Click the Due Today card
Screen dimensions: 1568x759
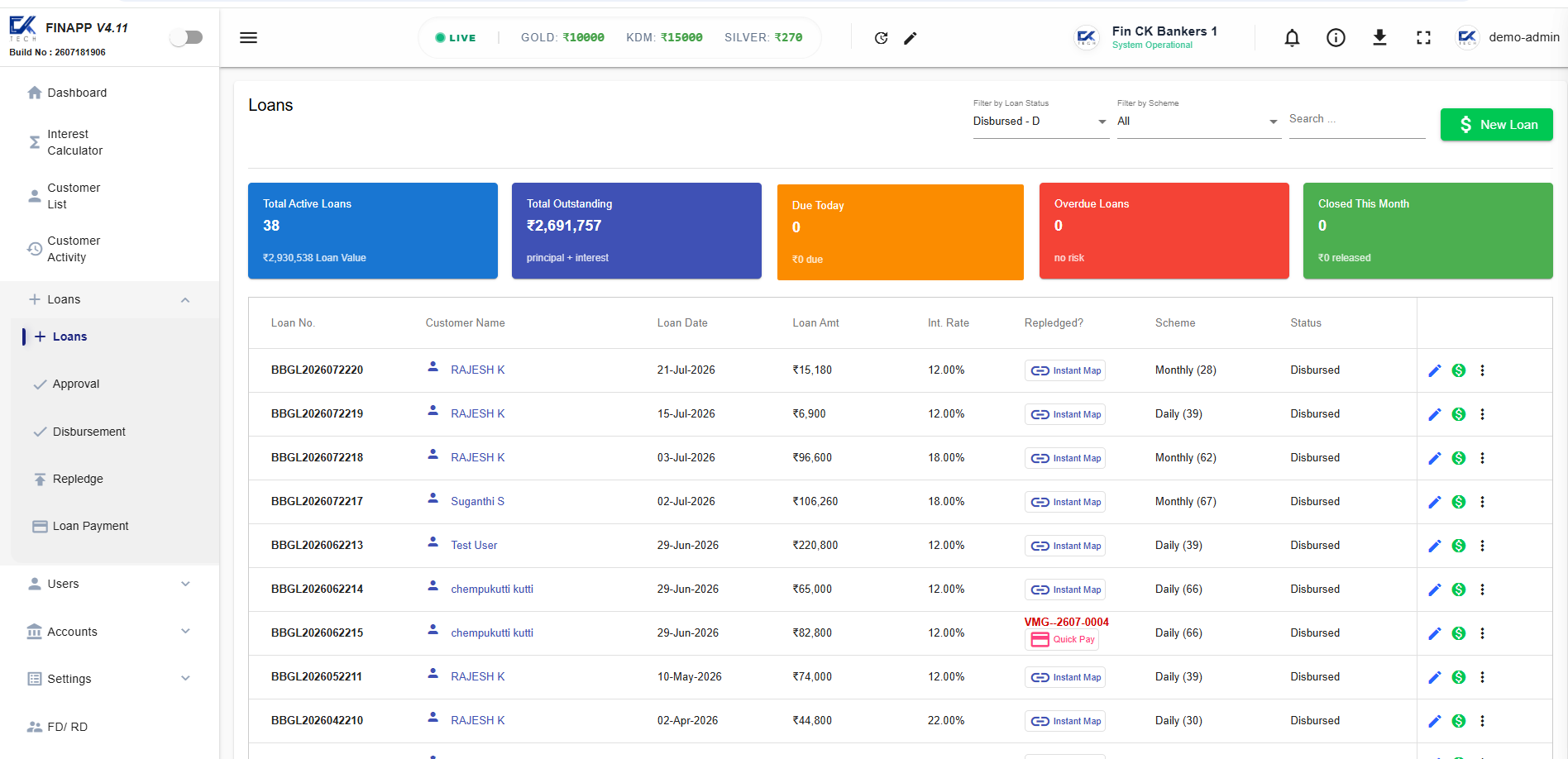[901, 232]
